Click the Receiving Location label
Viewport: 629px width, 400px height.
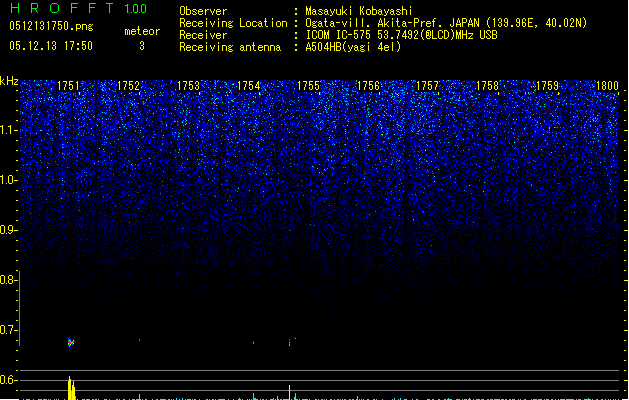pyautogui.click(x=233, y=23)
